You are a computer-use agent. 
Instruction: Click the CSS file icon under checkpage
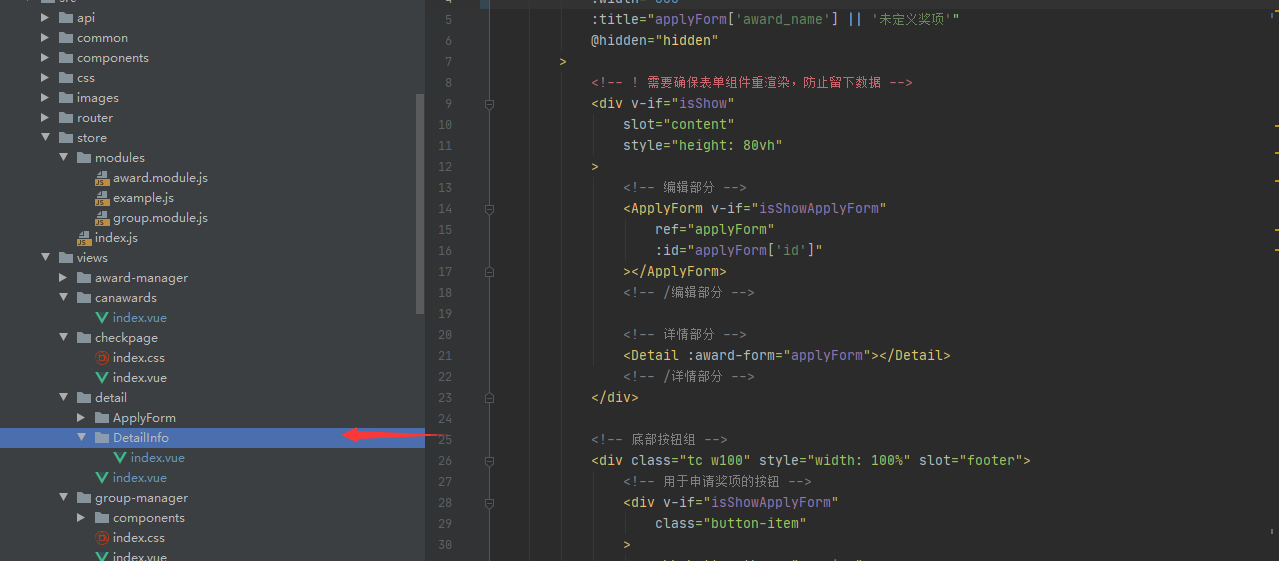pos(102,358)
